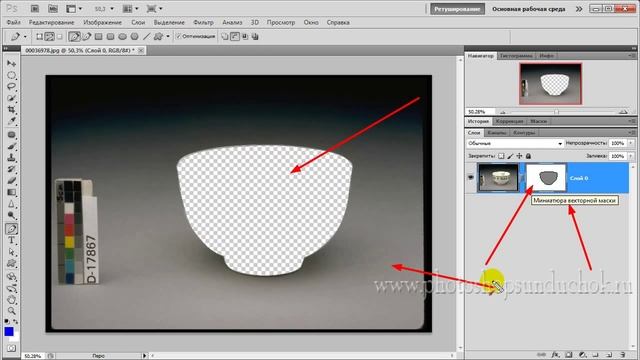The width and height of the screenshot is (640, 360).
Task: Switch to the Контуры tab
Action: [524, 133]
